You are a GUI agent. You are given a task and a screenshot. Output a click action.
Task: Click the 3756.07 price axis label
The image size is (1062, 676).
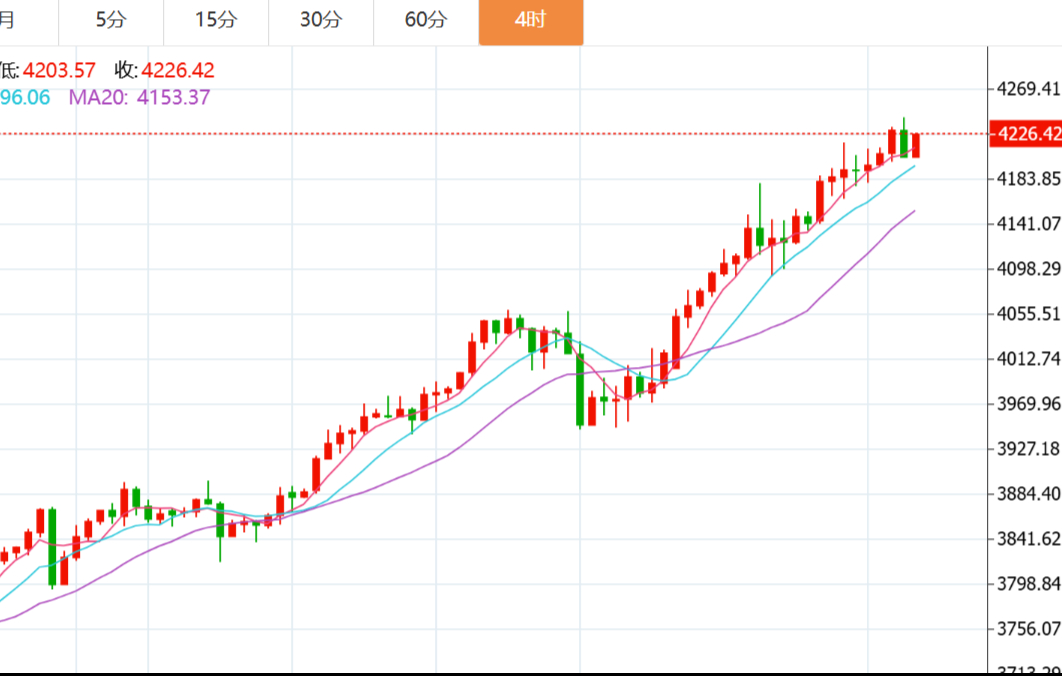click(1027, 628)
